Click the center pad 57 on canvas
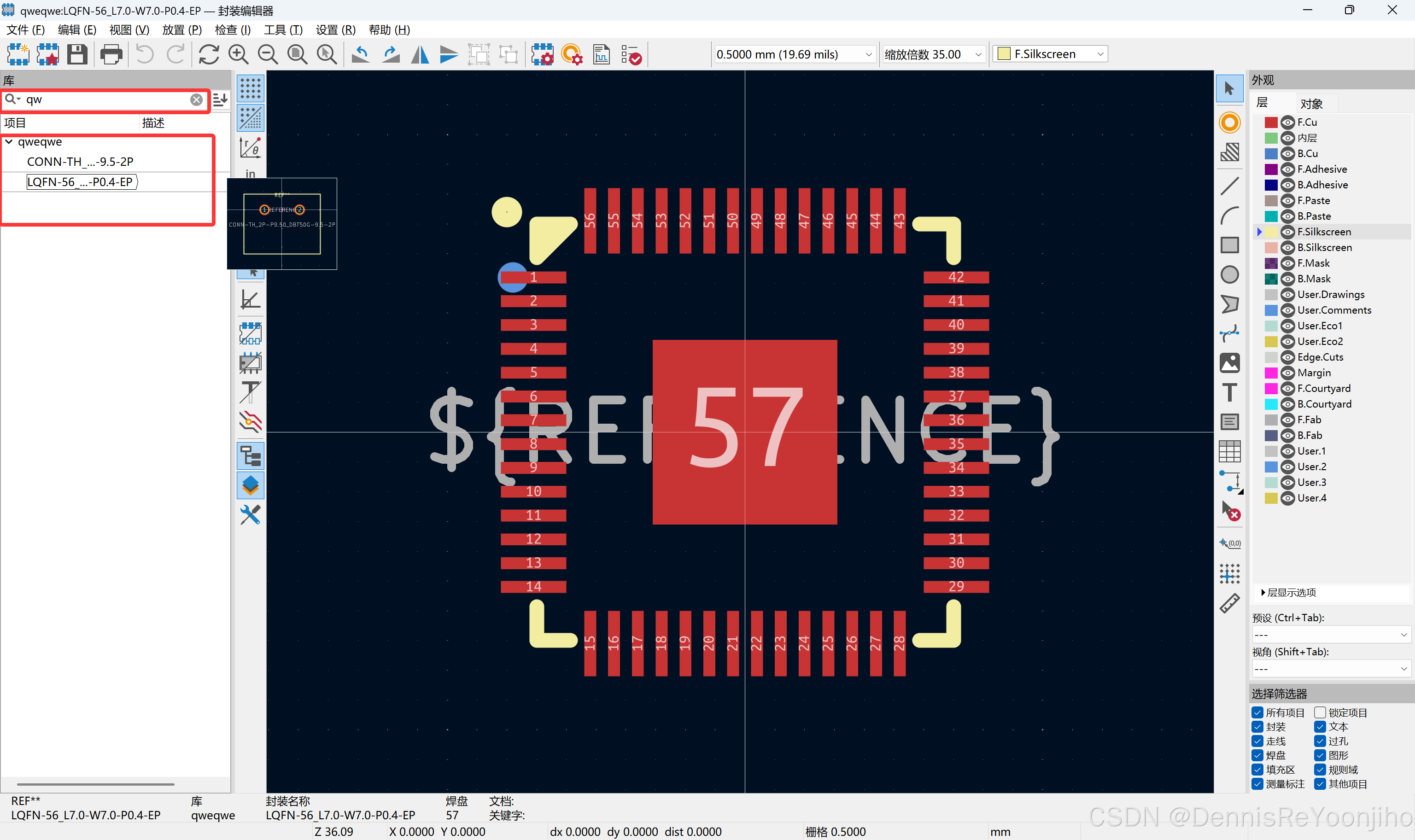1415x840 pixels. [745, 432]
